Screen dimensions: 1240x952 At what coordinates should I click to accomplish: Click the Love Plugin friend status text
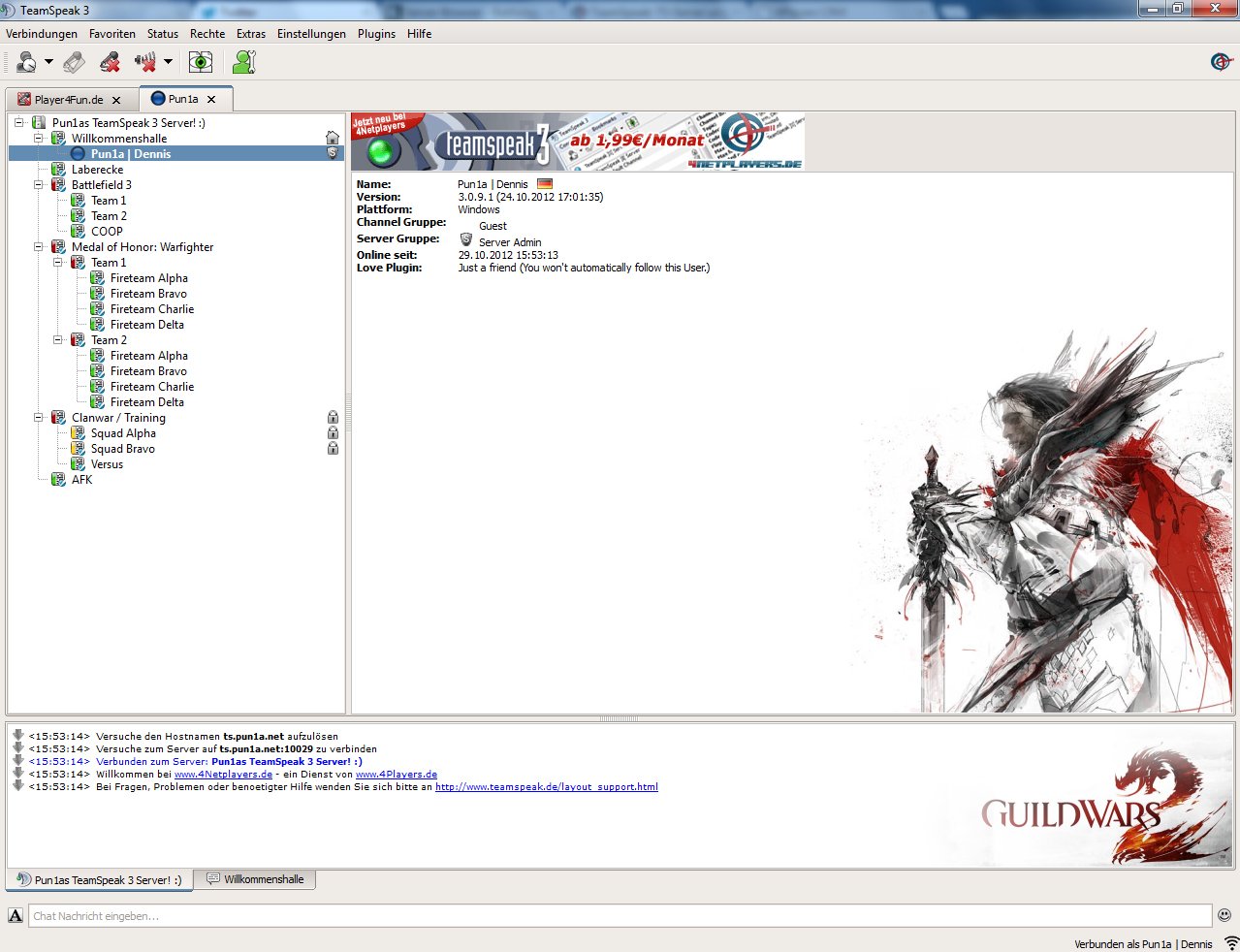click(x=584, y=268)
